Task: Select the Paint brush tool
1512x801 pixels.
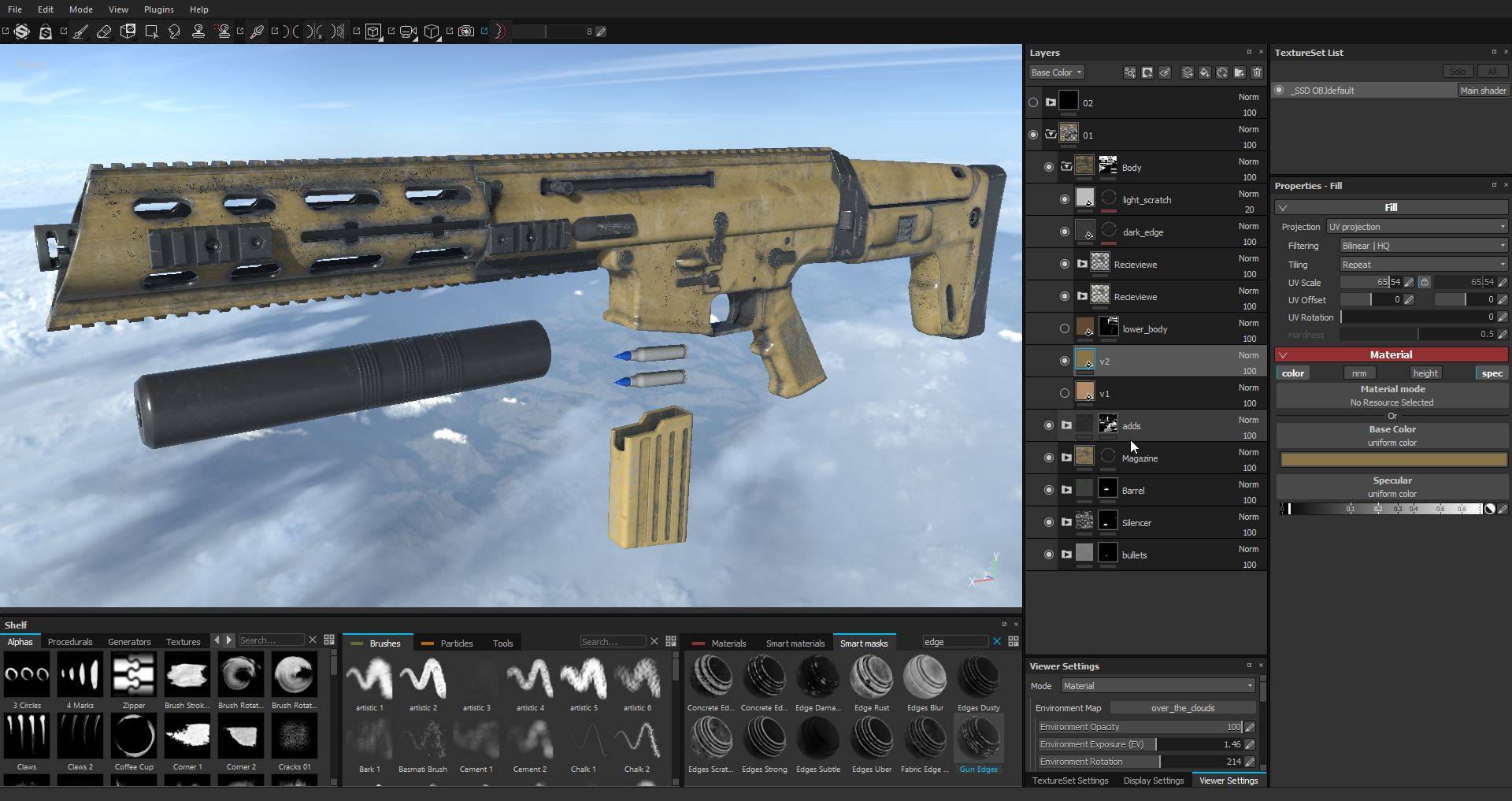Action: [80, 32]
